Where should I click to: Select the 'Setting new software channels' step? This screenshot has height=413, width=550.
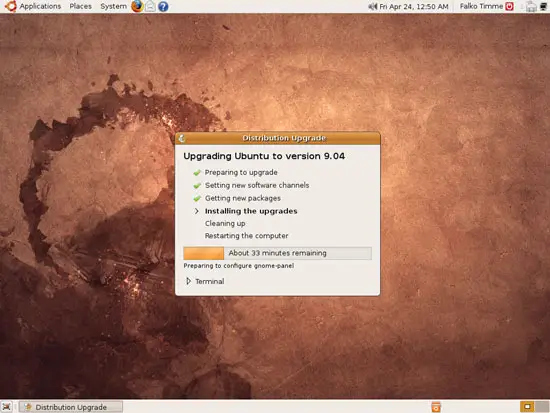257,185
